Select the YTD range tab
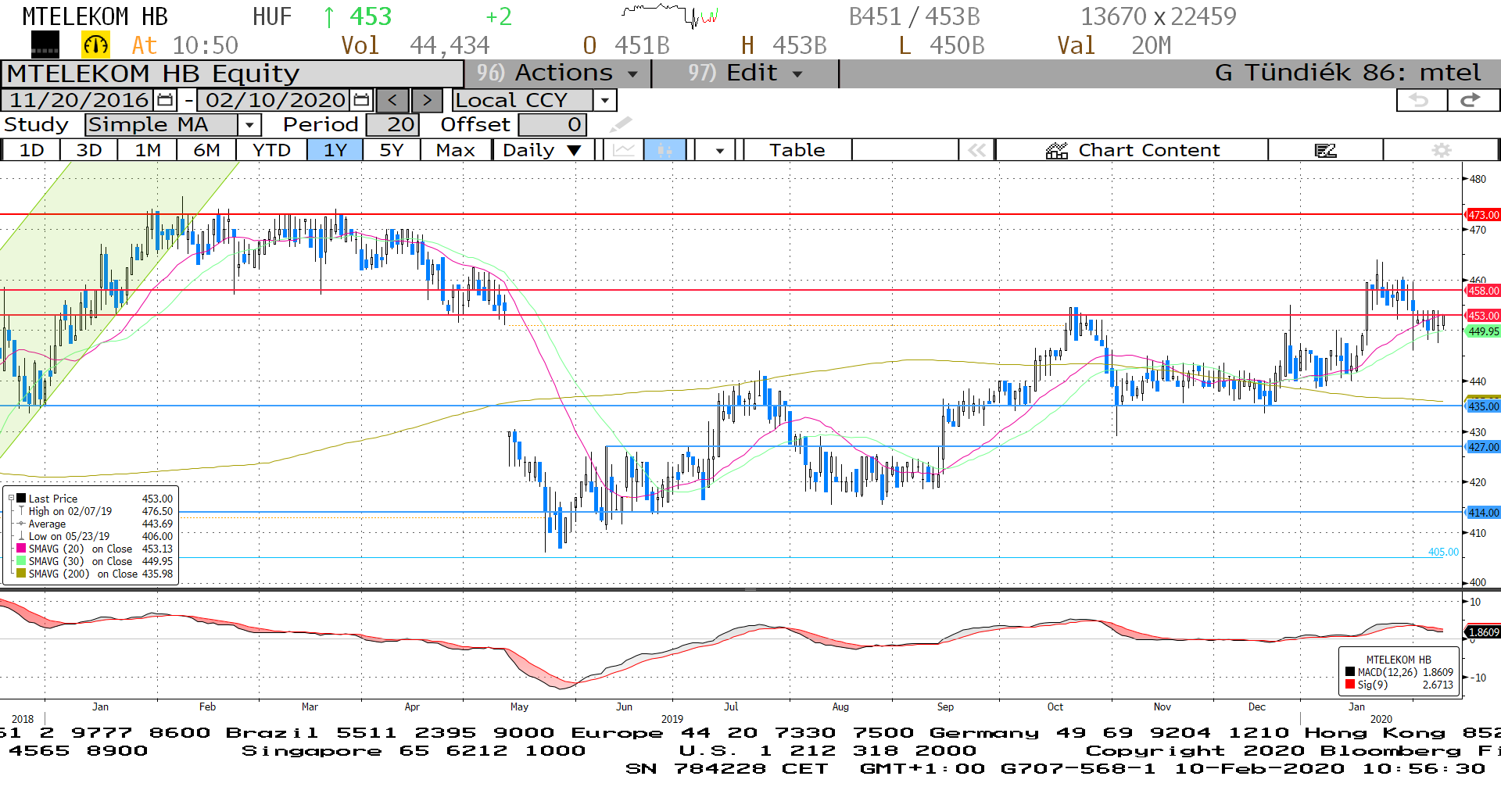Screen dimensions: 1501x812 point(271,150)
